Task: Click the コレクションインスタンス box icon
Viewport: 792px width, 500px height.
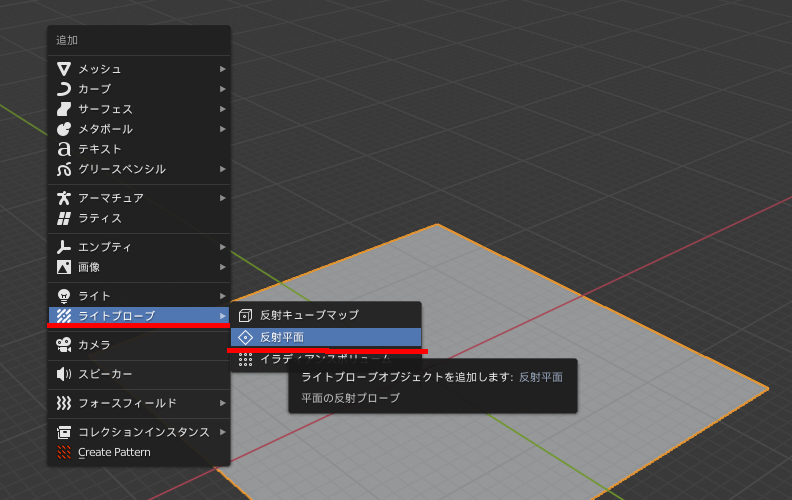Action: click(64, 432)
